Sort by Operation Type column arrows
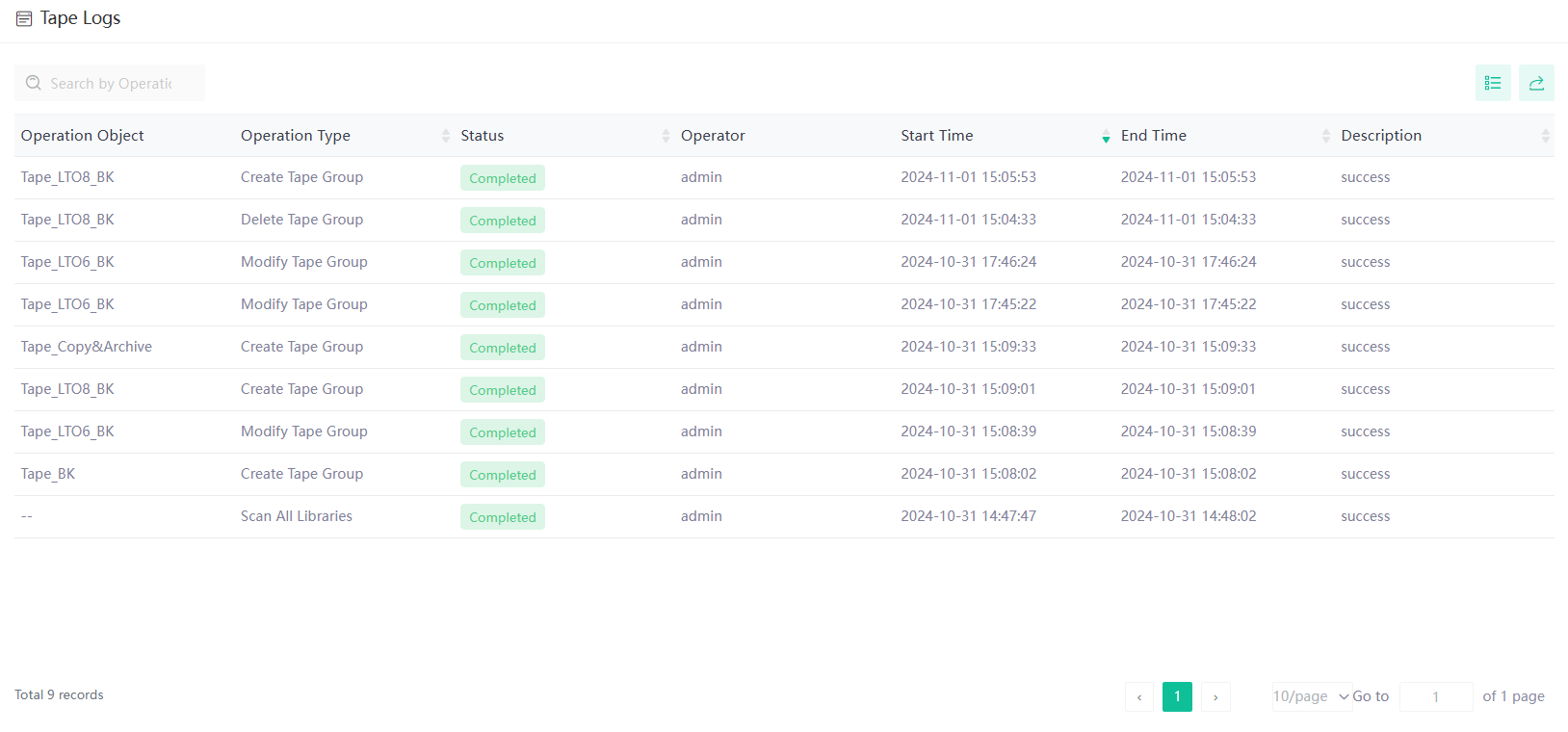Screen dimensions: 1568x732 pos(445,136)
